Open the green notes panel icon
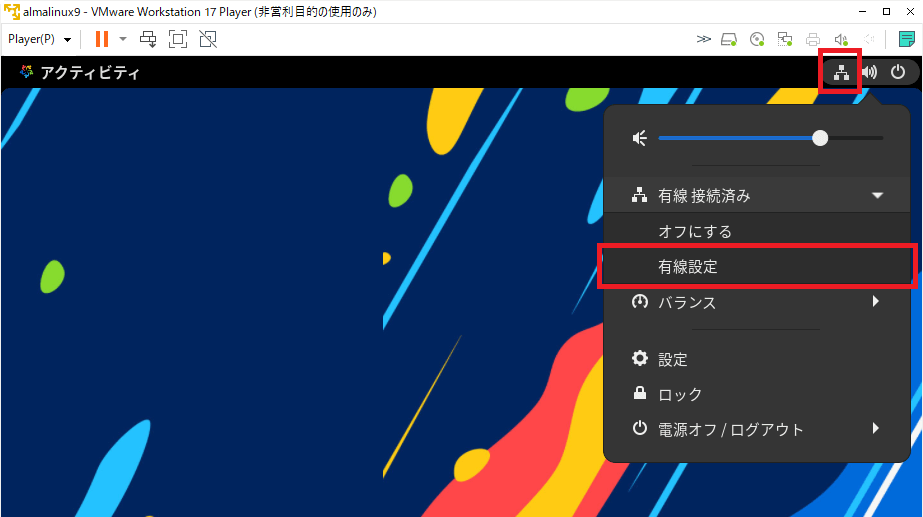This screenshot has height=517, width=923. point(906,40)
